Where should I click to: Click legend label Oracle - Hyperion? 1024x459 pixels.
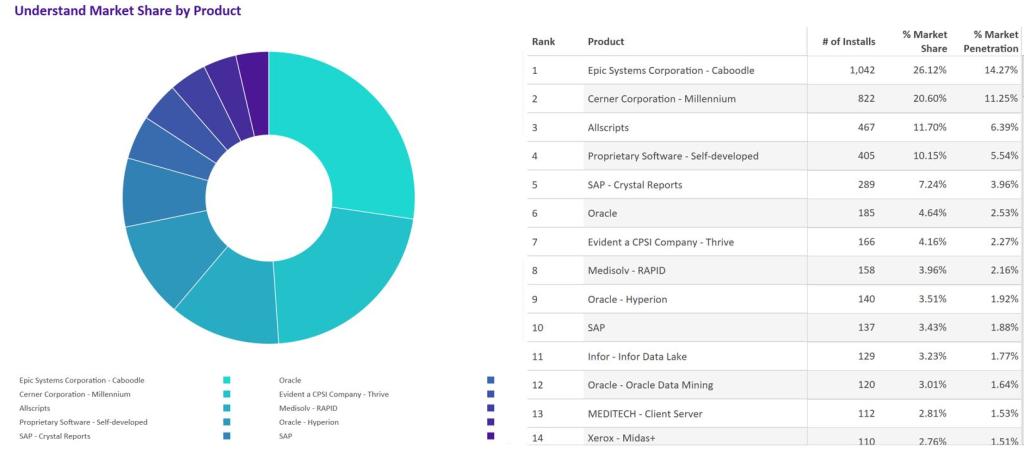(309, 422)
